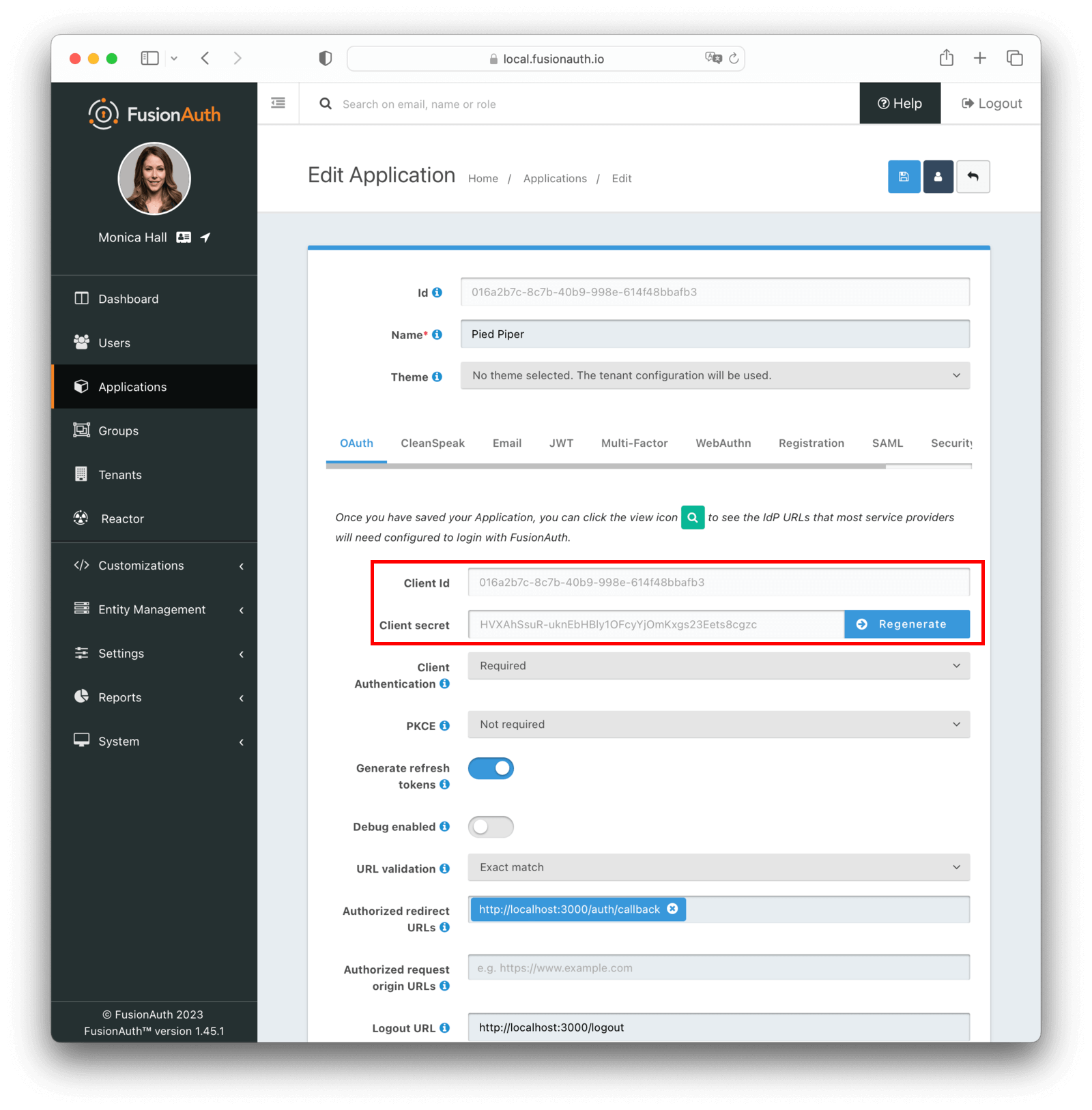Click the info icon next to Id
Viewport: 1092px width, 1110px height.
pos(437,292)
